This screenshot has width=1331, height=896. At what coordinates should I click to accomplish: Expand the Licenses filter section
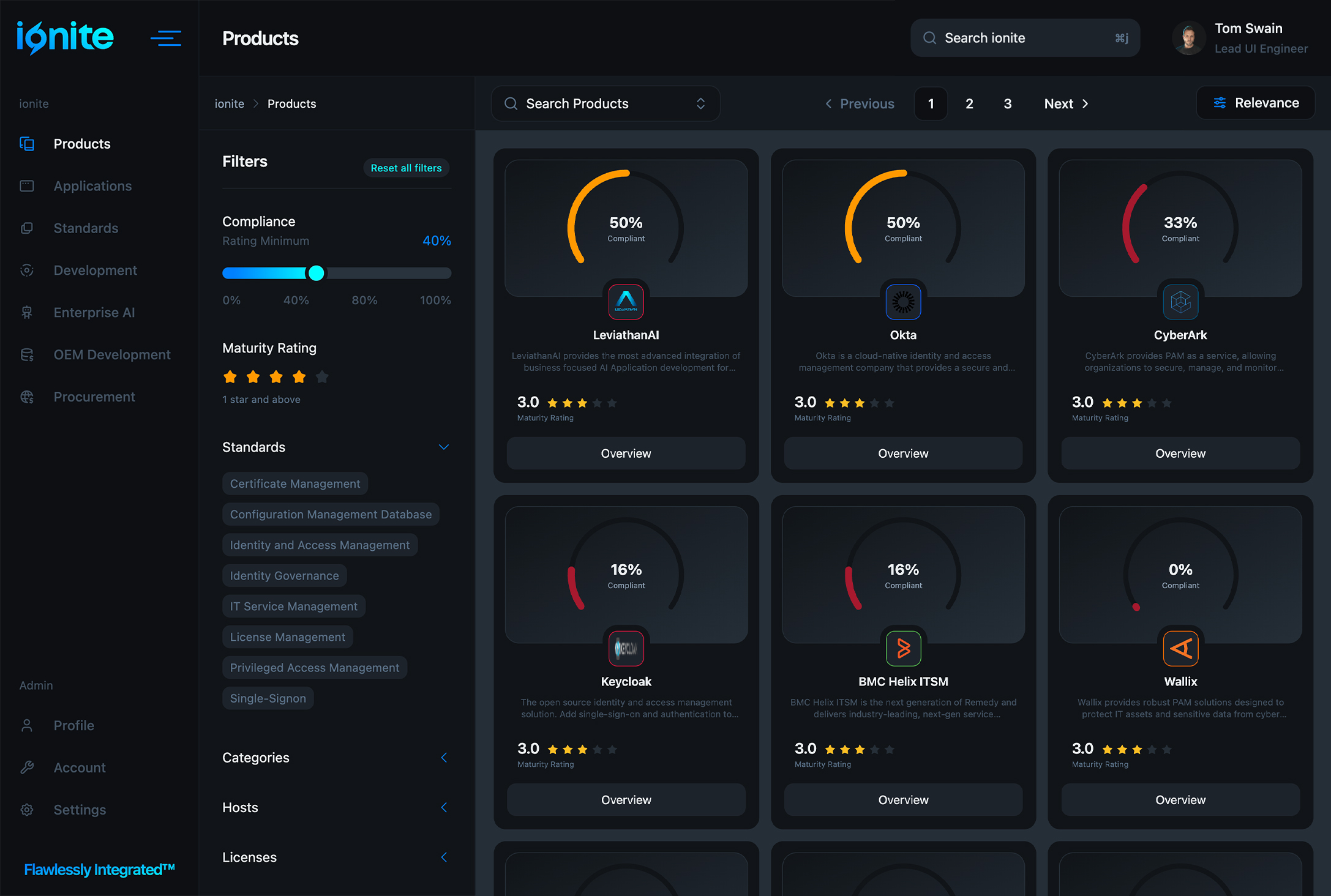444,857
